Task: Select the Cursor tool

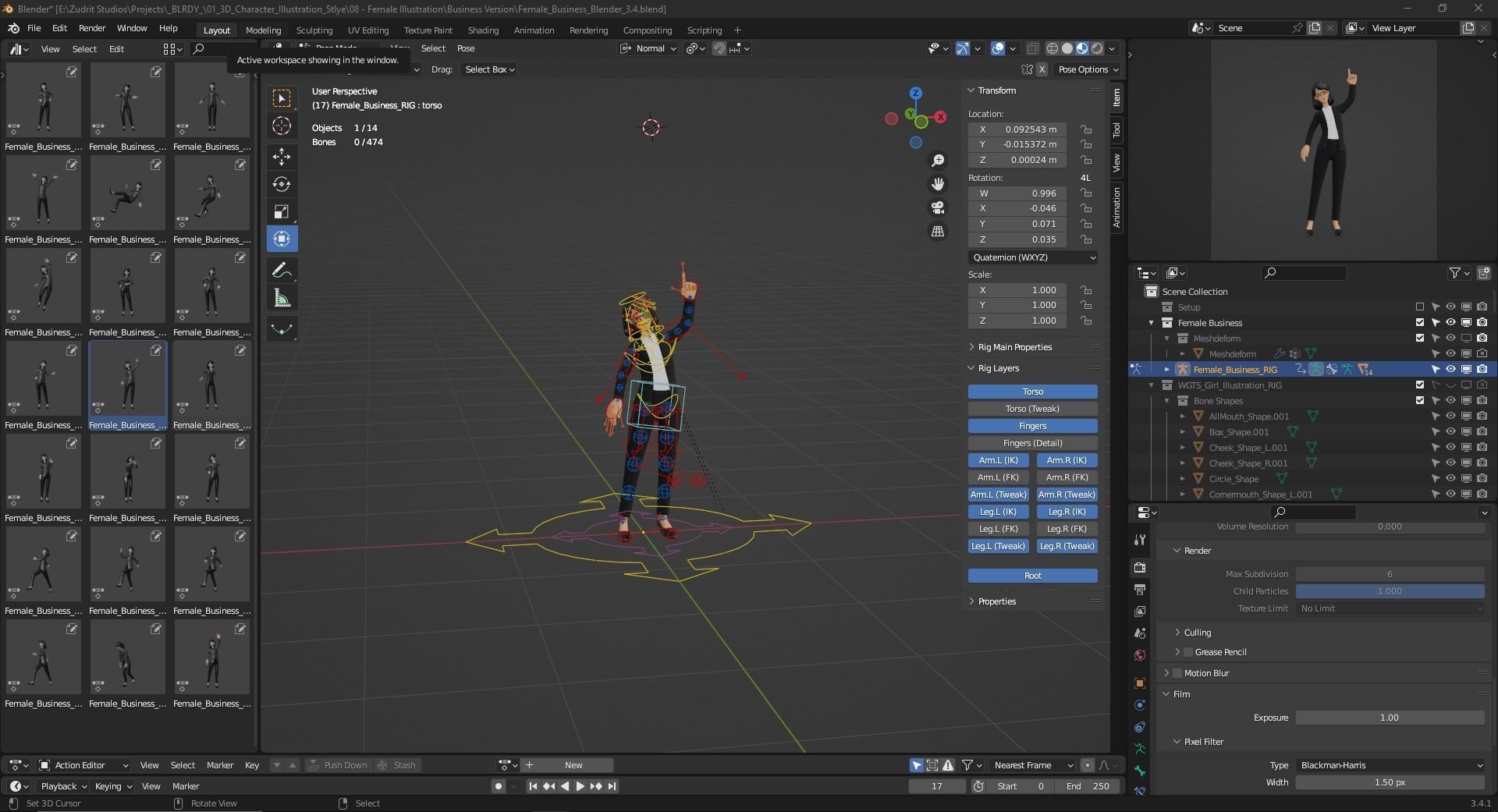Action: [x=282, y=126]
